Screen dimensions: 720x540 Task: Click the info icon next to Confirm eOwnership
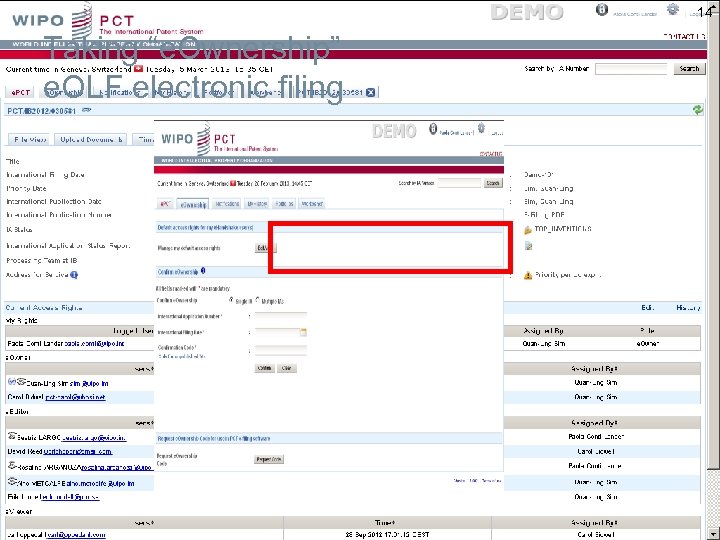(x=203, y=271)
